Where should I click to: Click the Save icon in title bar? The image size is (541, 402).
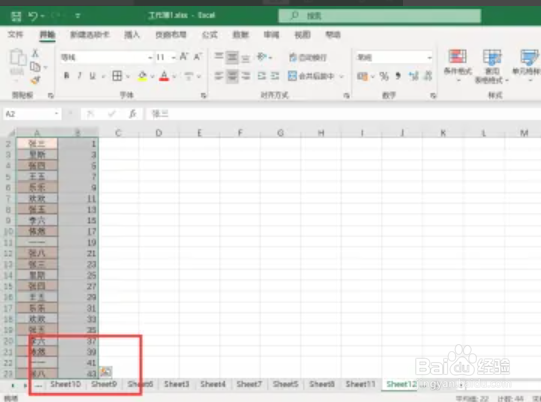pos(16,16)
